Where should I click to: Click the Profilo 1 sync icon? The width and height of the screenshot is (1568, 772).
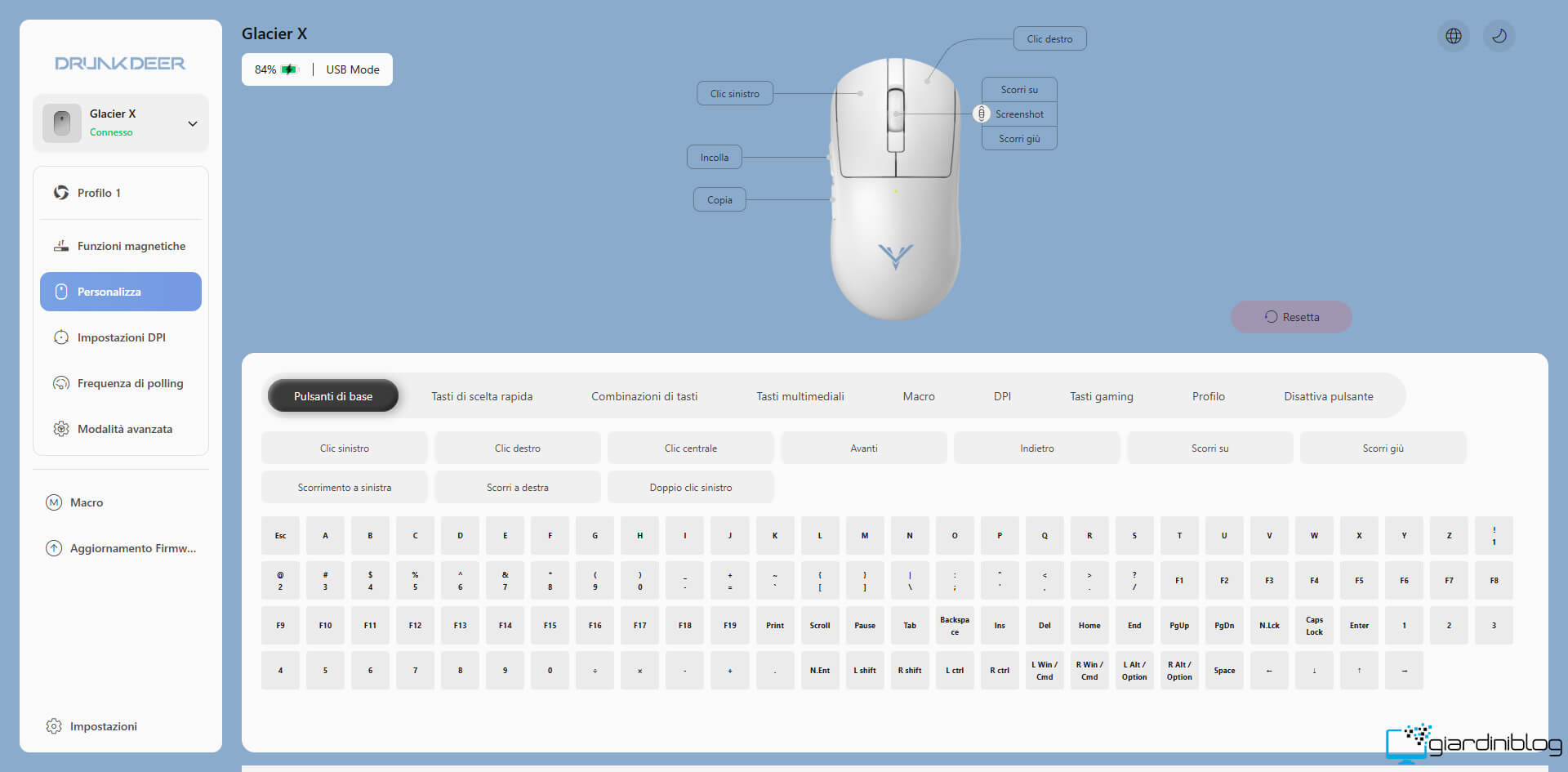tap(61, 193)
